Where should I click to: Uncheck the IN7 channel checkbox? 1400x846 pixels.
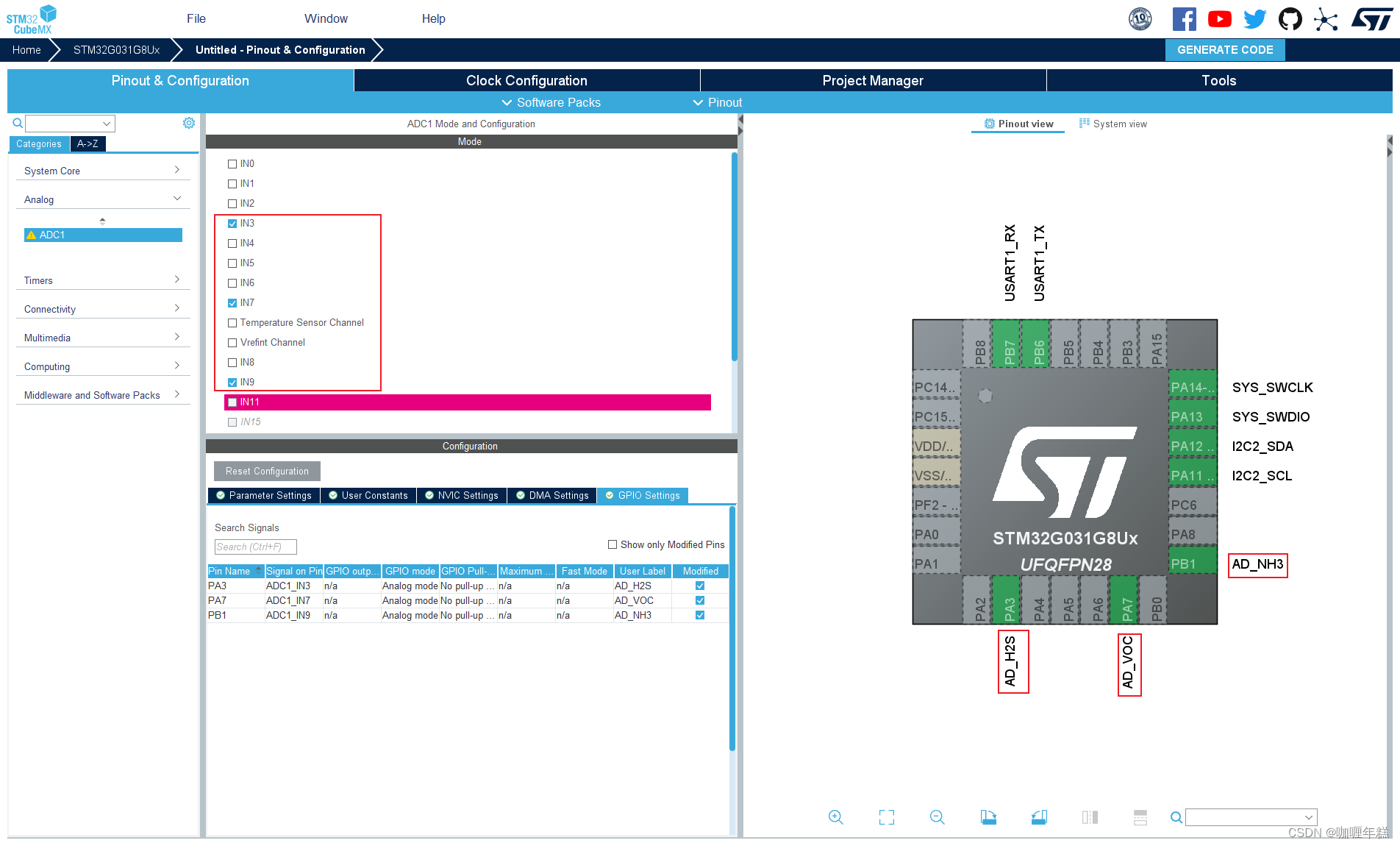[x=232, y=303]
